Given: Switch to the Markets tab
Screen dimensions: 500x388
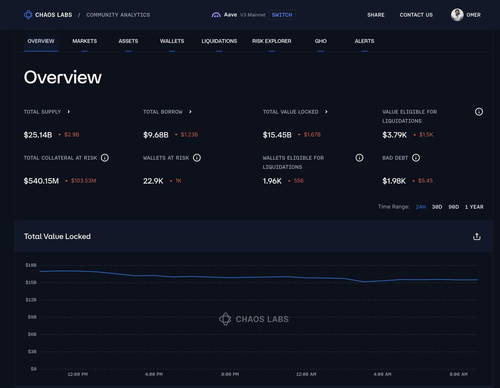Looking at the screenshot, I should coord(85,41).
